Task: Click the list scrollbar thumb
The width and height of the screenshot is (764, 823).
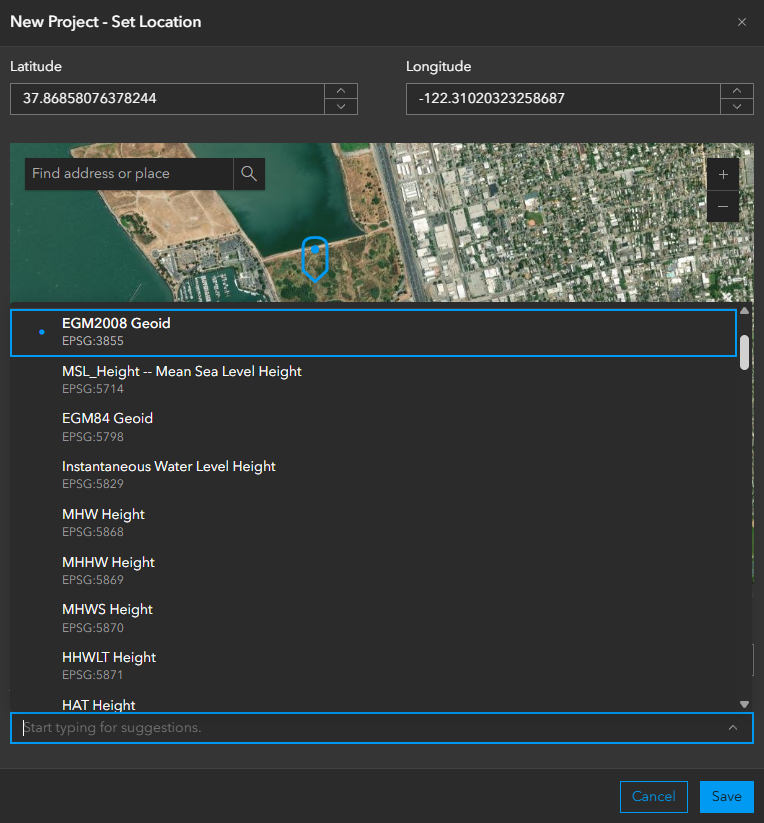Action: coord(744,353)
